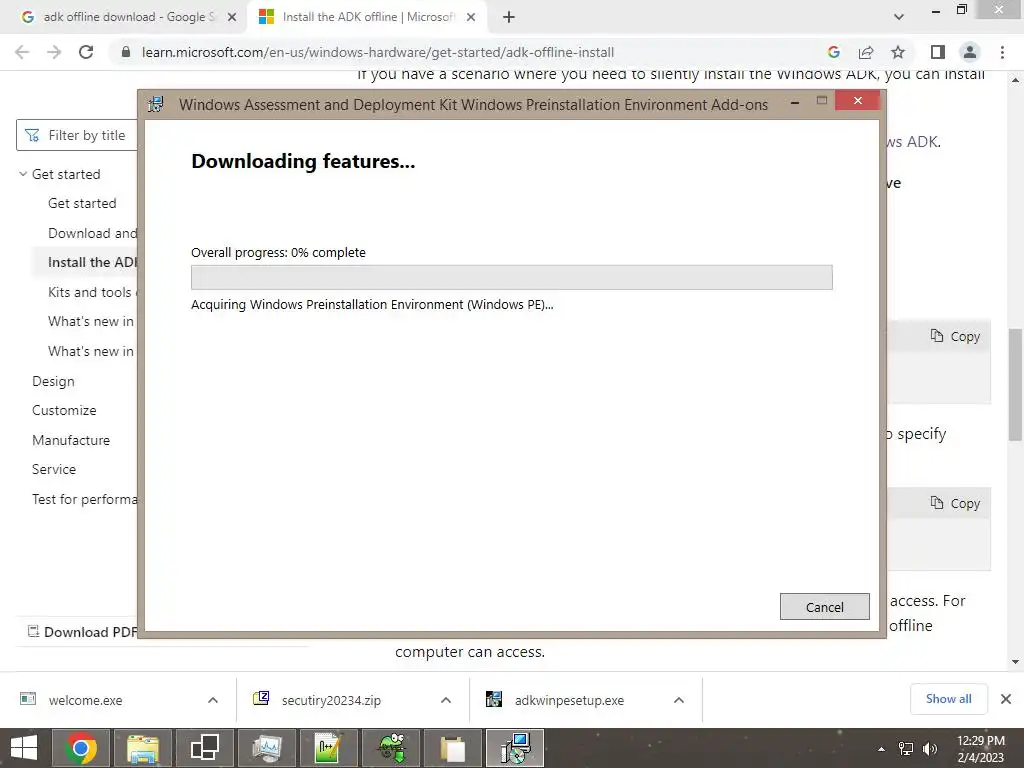The image size is (1024, 768).
Task: Click the address bar URL
Action: 377,52
